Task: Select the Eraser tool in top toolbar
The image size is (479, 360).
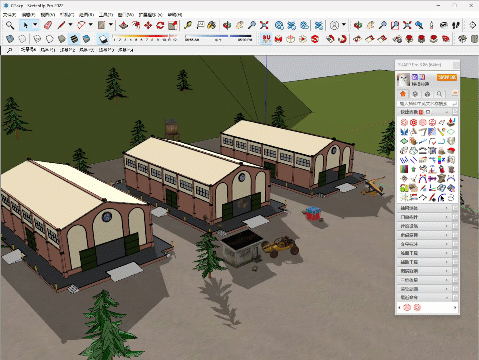Action: 48,25
